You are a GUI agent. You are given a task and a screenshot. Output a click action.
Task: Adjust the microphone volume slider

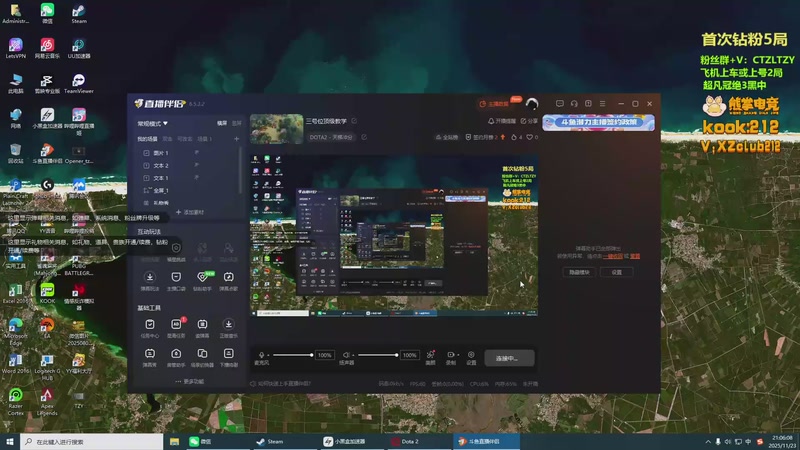292,355
